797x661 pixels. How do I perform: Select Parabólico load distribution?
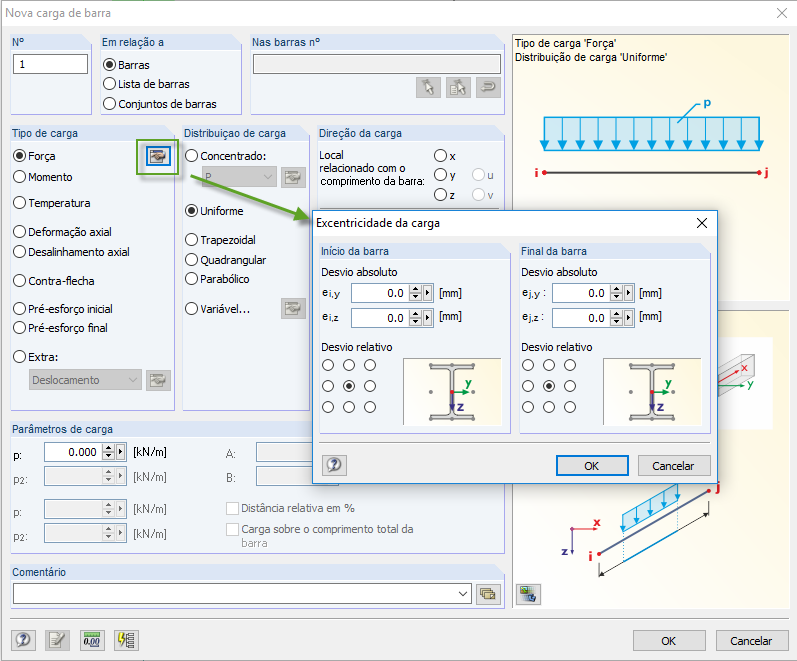click(x=218, y=279)
